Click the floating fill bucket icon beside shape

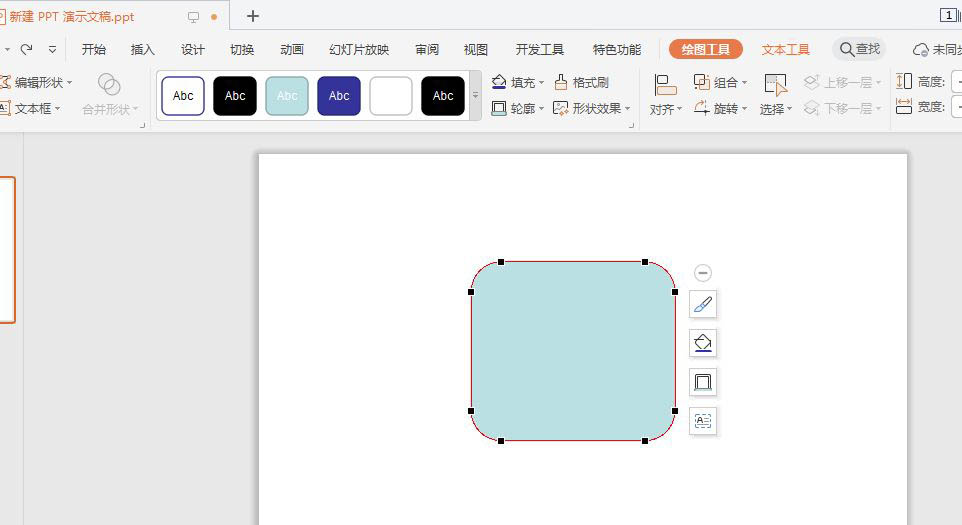point(702,343)
